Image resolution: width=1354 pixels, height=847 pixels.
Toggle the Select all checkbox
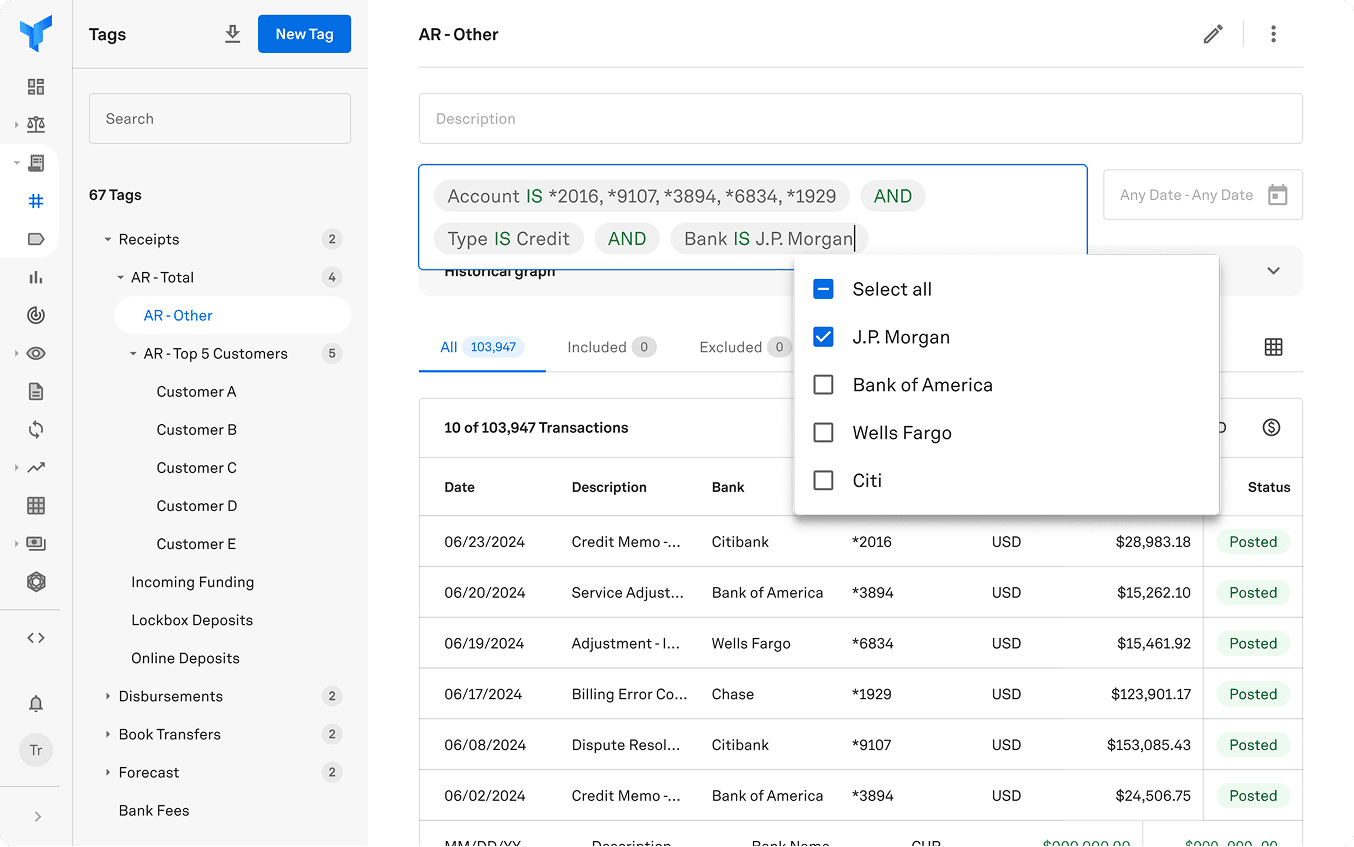[823, 289]
